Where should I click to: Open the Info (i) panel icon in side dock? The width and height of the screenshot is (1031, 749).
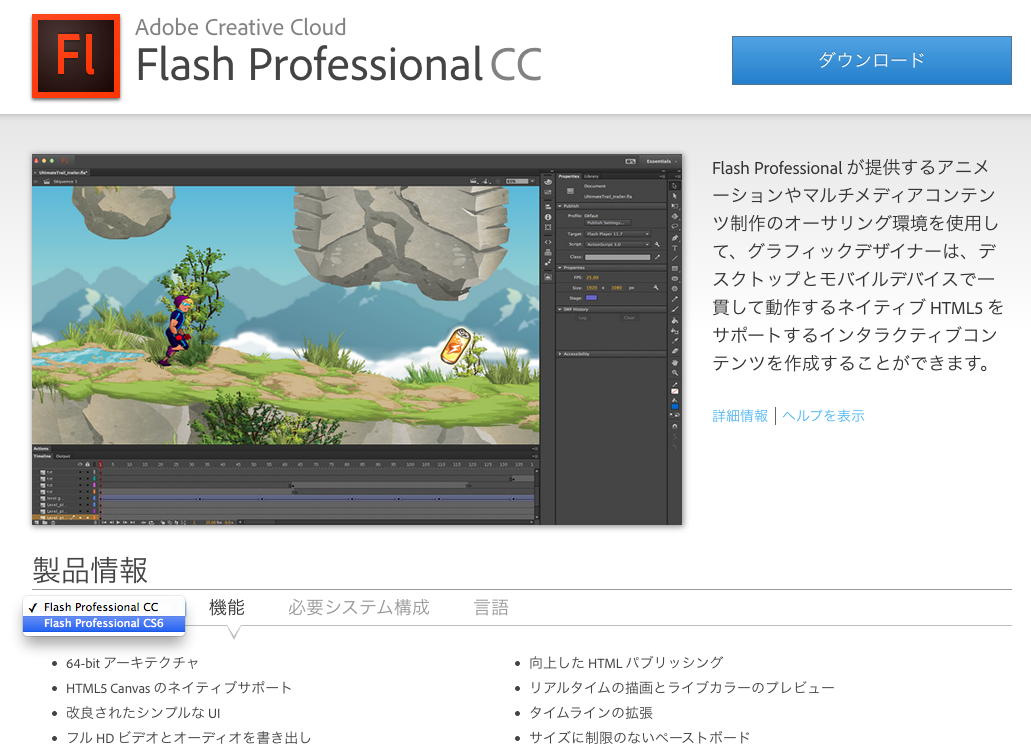tap(548, 217)
